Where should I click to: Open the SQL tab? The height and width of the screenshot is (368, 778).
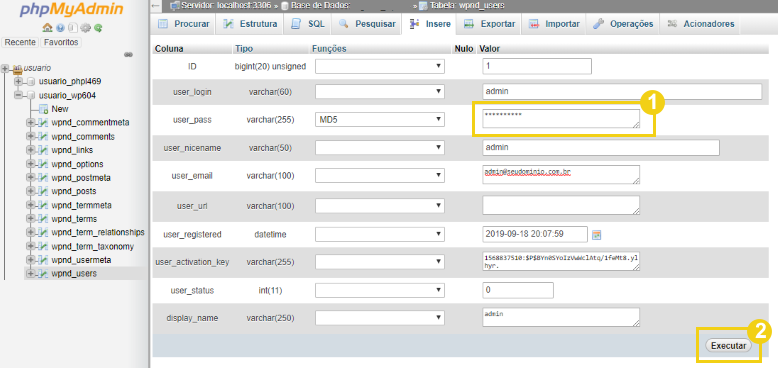pyautogui.click(x=308, y=24)
